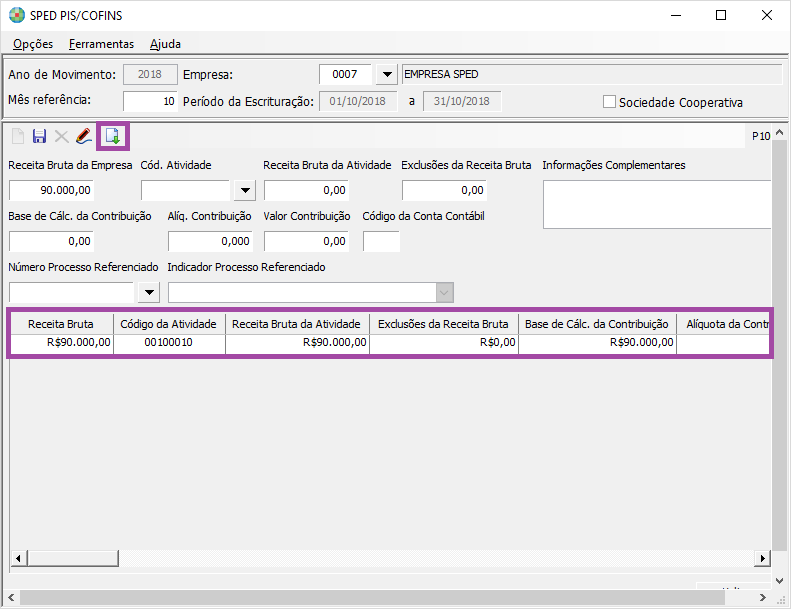Open the Opções menu
The image size is (791, 609).
[x=33, y=44]
